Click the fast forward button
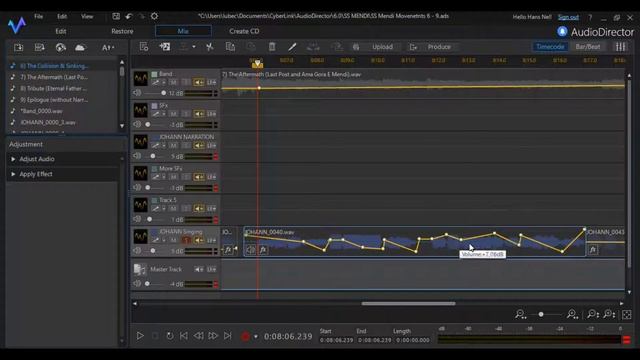The height and width of the screenshot is (360, 640). (x=213, y=336)
